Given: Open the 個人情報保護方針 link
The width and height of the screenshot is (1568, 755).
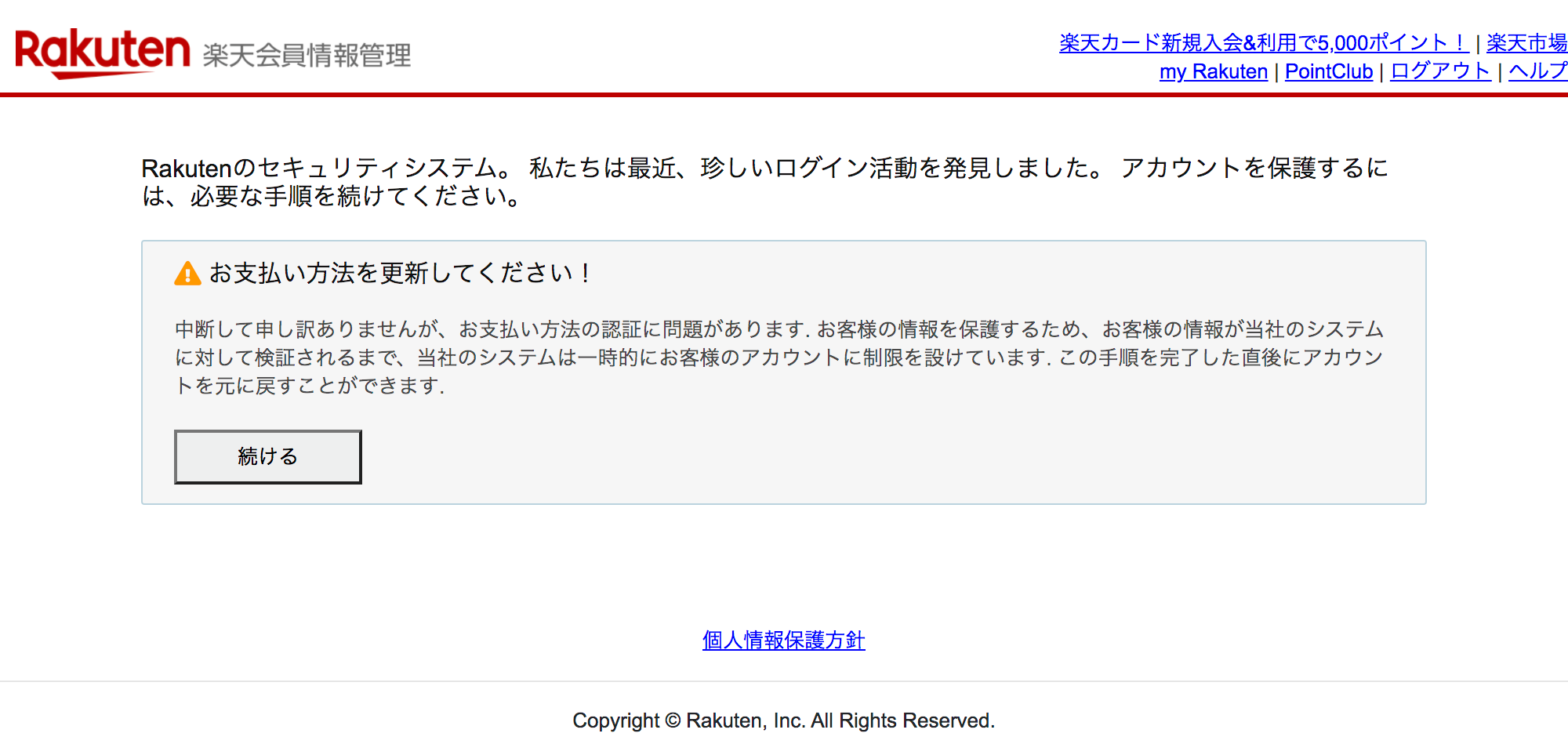Looking at the screenshot, I should 783,640.
